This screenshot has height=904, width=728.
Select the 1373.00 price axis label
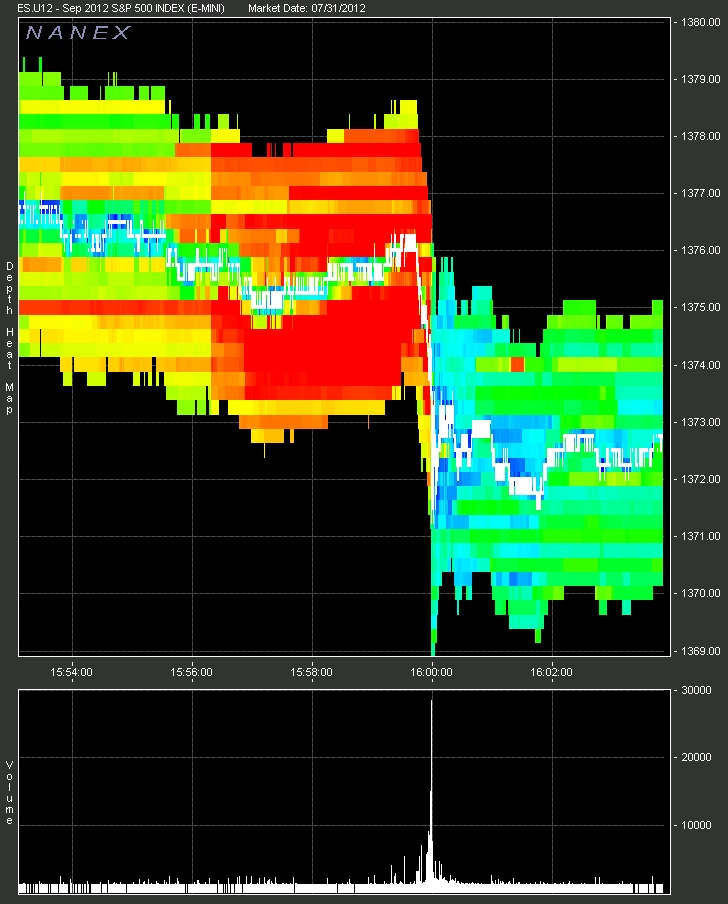tap(700, 423)
